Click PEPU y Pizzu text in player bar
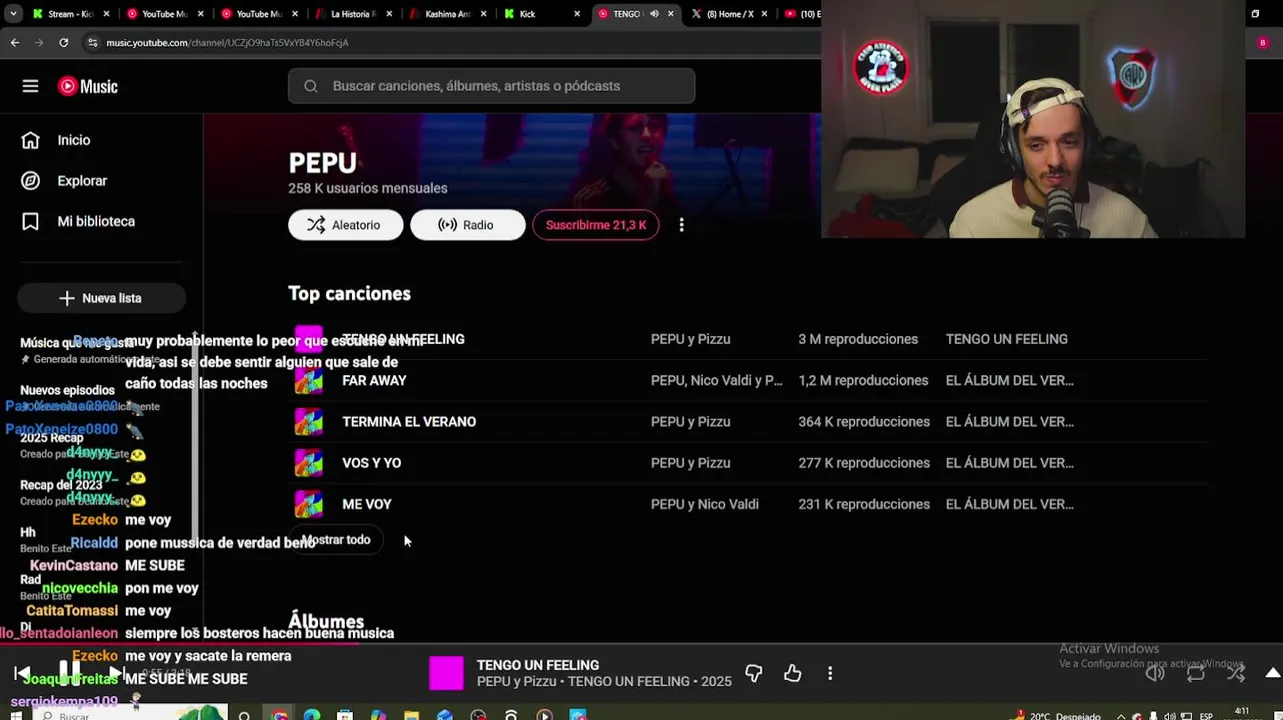The height and width of the screenshot is (720, 1283). [520, 681]
